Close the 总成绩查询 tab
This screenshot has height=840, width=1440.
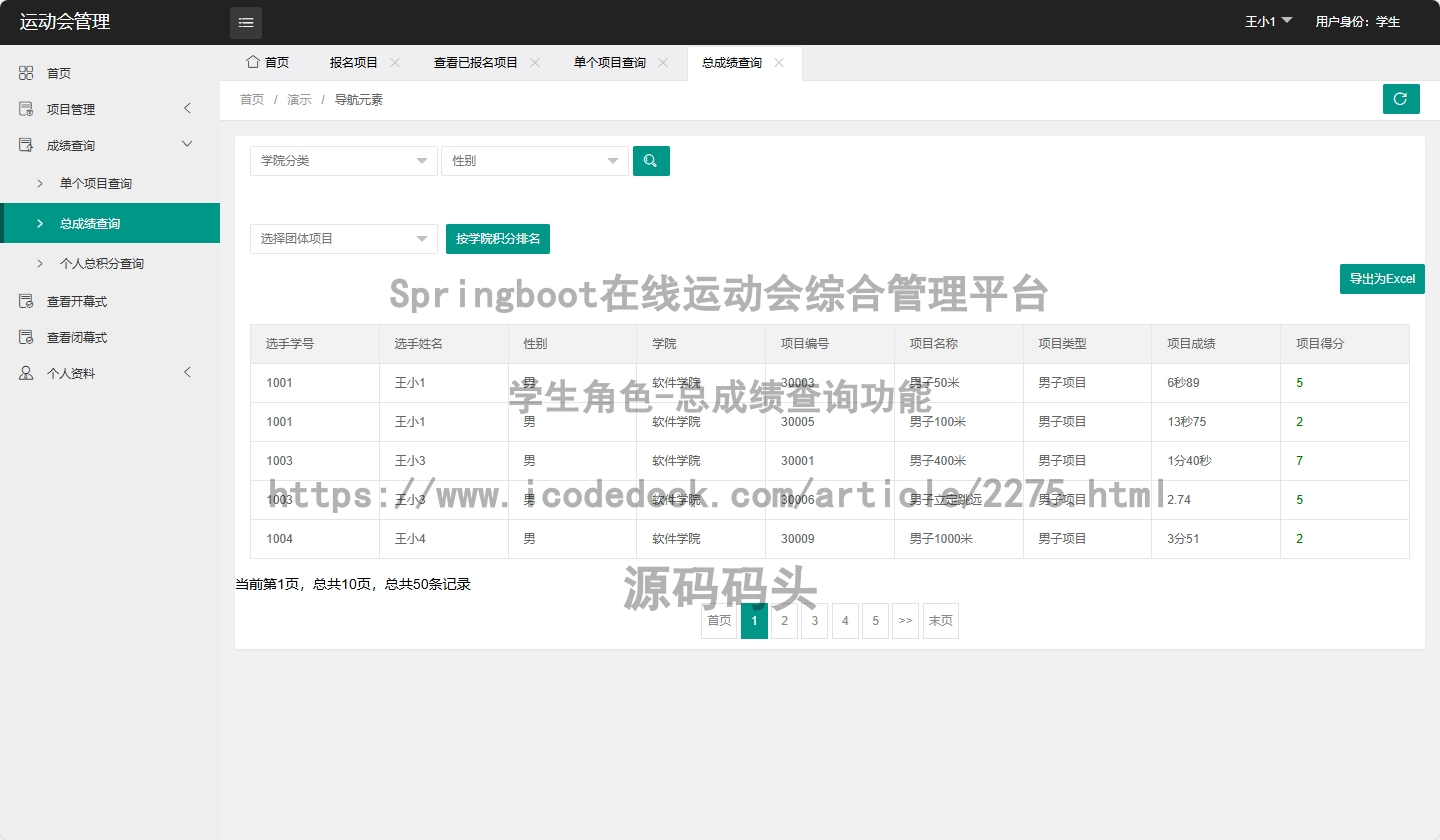(779, 62)
